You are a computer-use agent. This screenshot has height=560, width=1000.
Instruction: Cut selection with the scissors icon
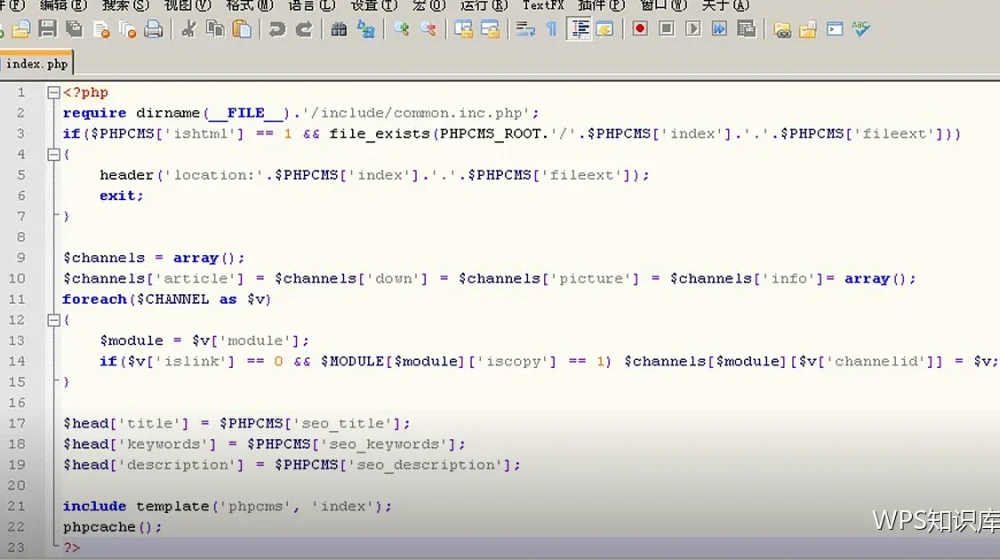[189, 29]
